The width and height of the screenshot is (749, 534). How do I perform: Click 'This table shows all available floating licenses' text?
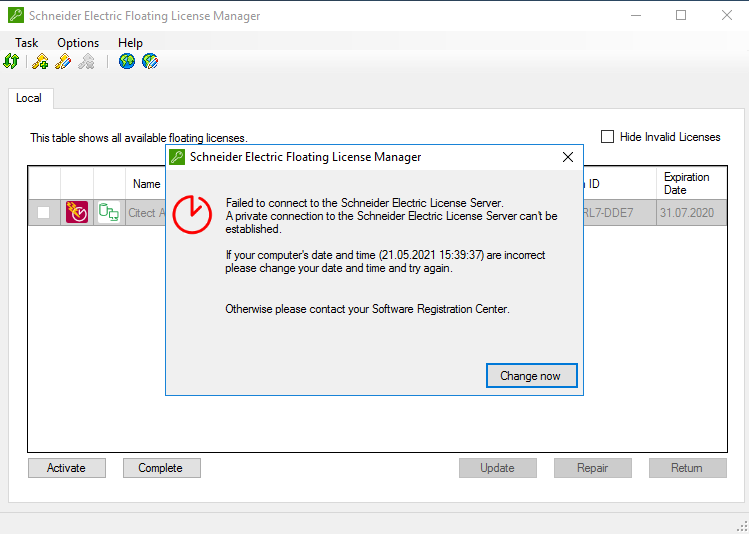[x=139, y=138]
